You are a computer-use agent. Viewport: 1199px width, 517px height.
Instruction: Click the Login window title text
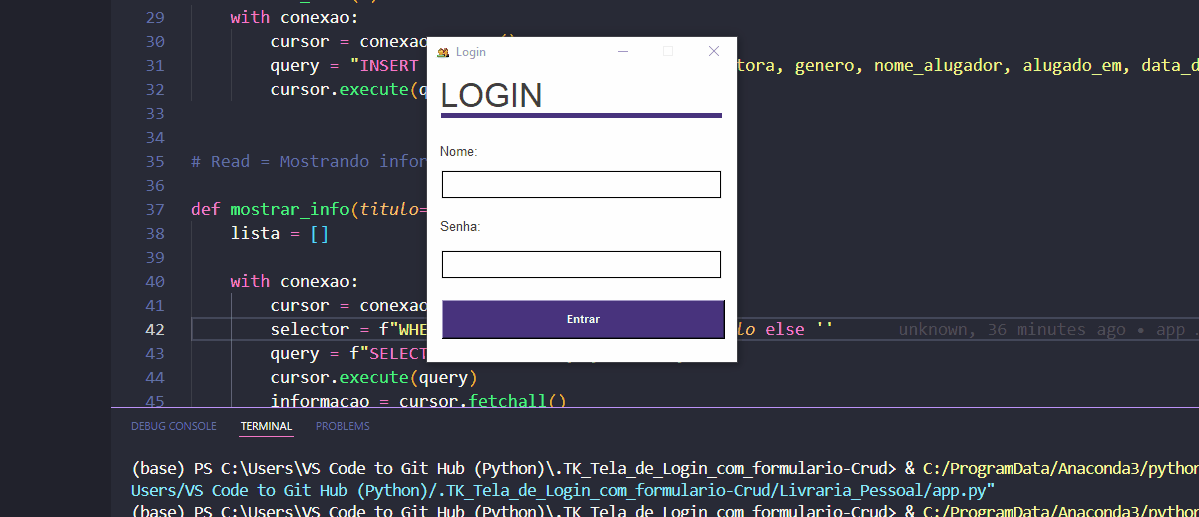coord(470,52)
